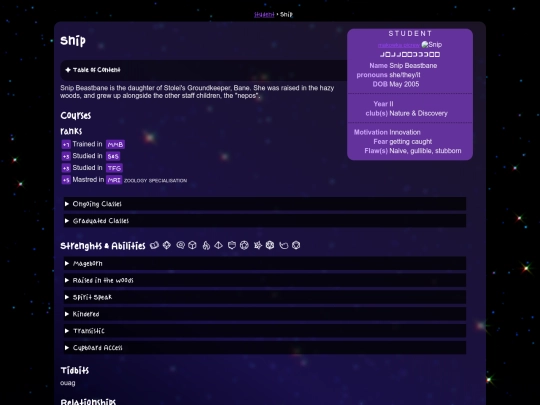The image size is (540, 405).
Task: Click the Motivation Innovation row
Action: [387, 132]
